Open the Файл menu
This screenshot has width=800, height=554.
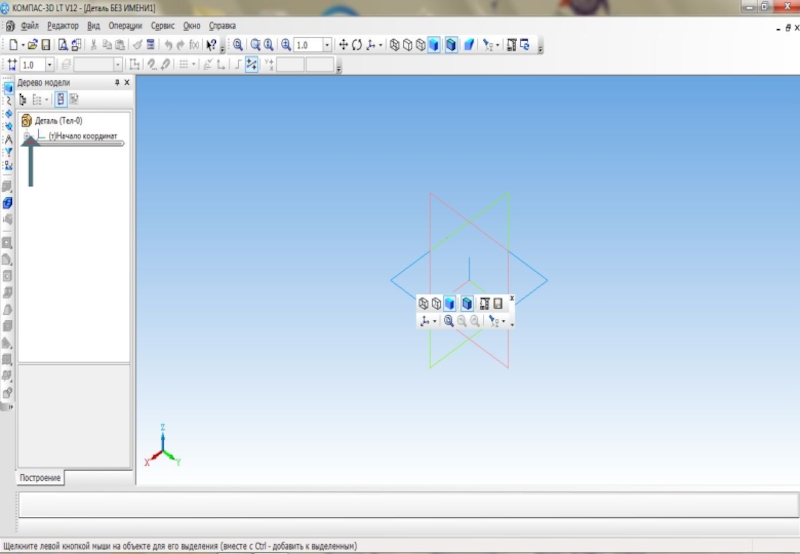pos(30,26)
